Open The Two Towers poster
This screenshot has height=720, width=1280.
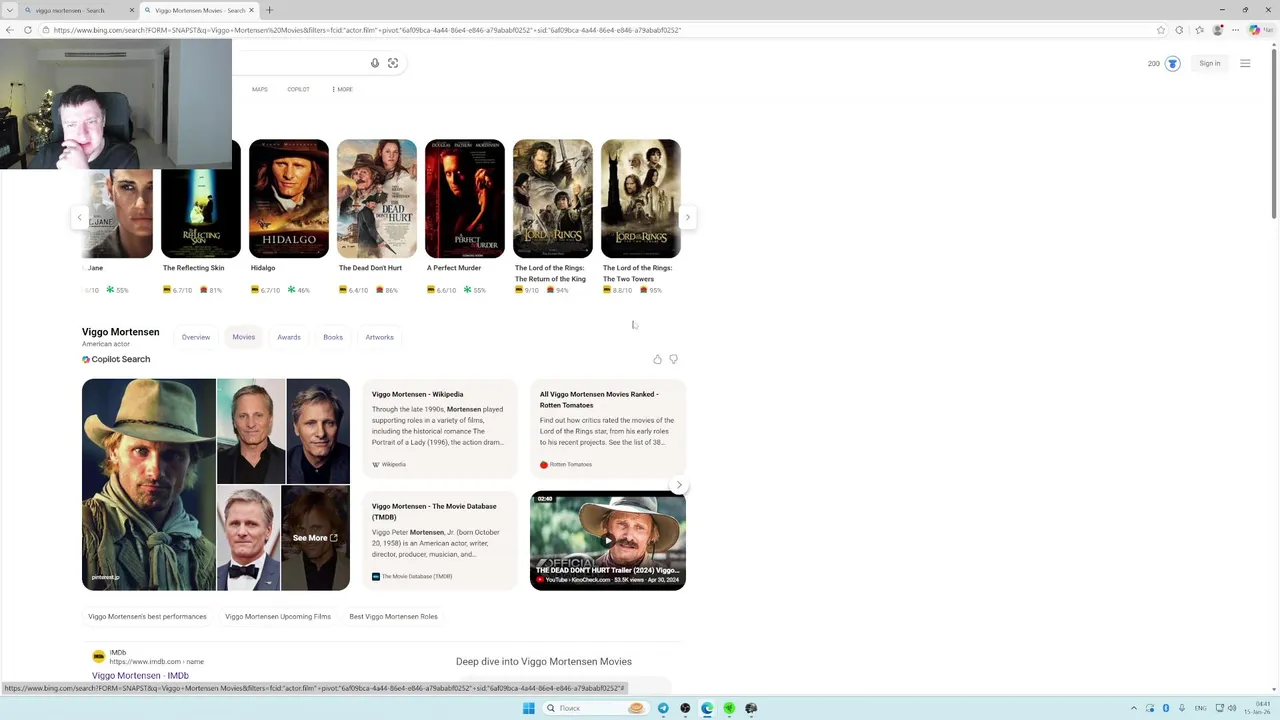(x=641, y=199)
